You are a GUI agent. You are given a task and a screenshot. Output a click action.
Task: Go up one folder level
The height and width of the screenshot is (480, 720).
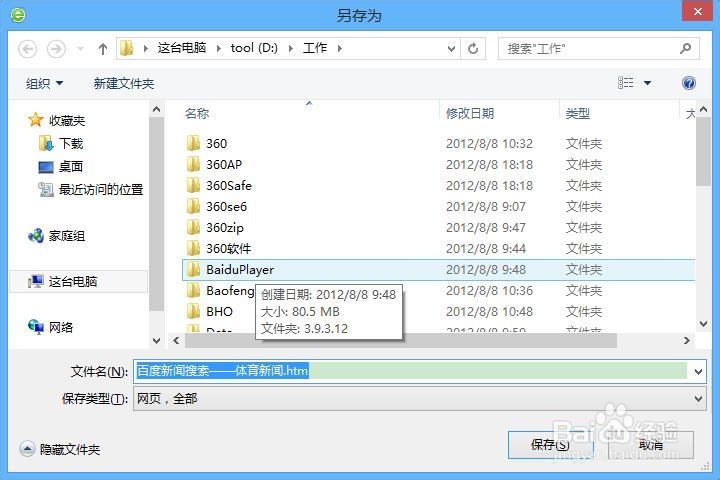[x=103, y=49]
